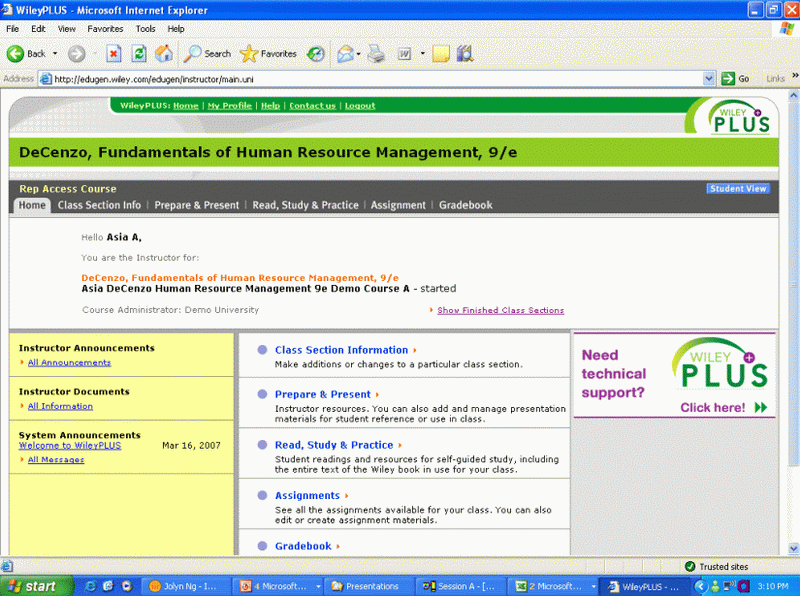Open All Announcements link
The width and height of the screenshot is (800, 596).
point(69,362)
